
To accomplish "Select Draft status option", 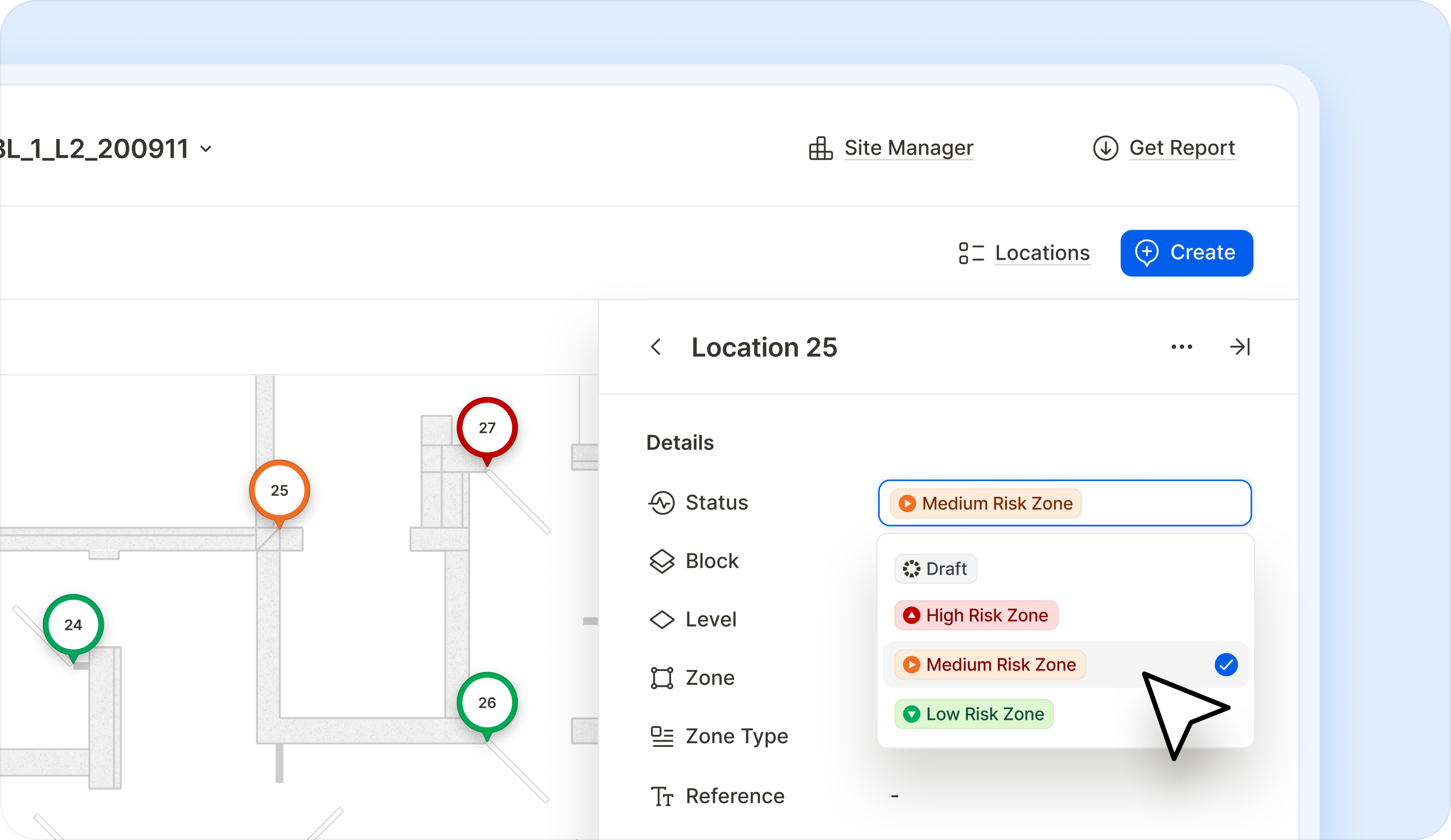I will pyautogui.click(x=936, y=569).
